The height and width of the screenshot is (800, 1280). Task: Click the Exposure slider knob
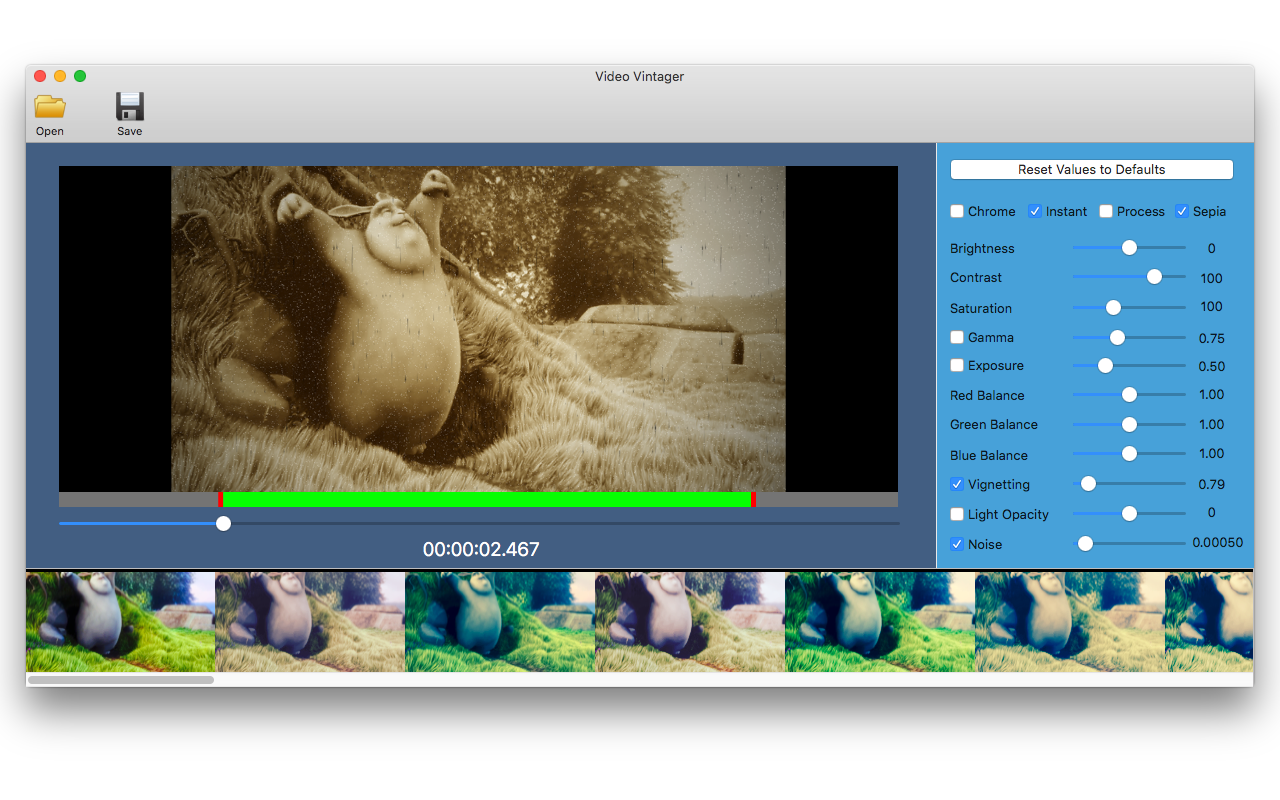tap(1105, 366)
